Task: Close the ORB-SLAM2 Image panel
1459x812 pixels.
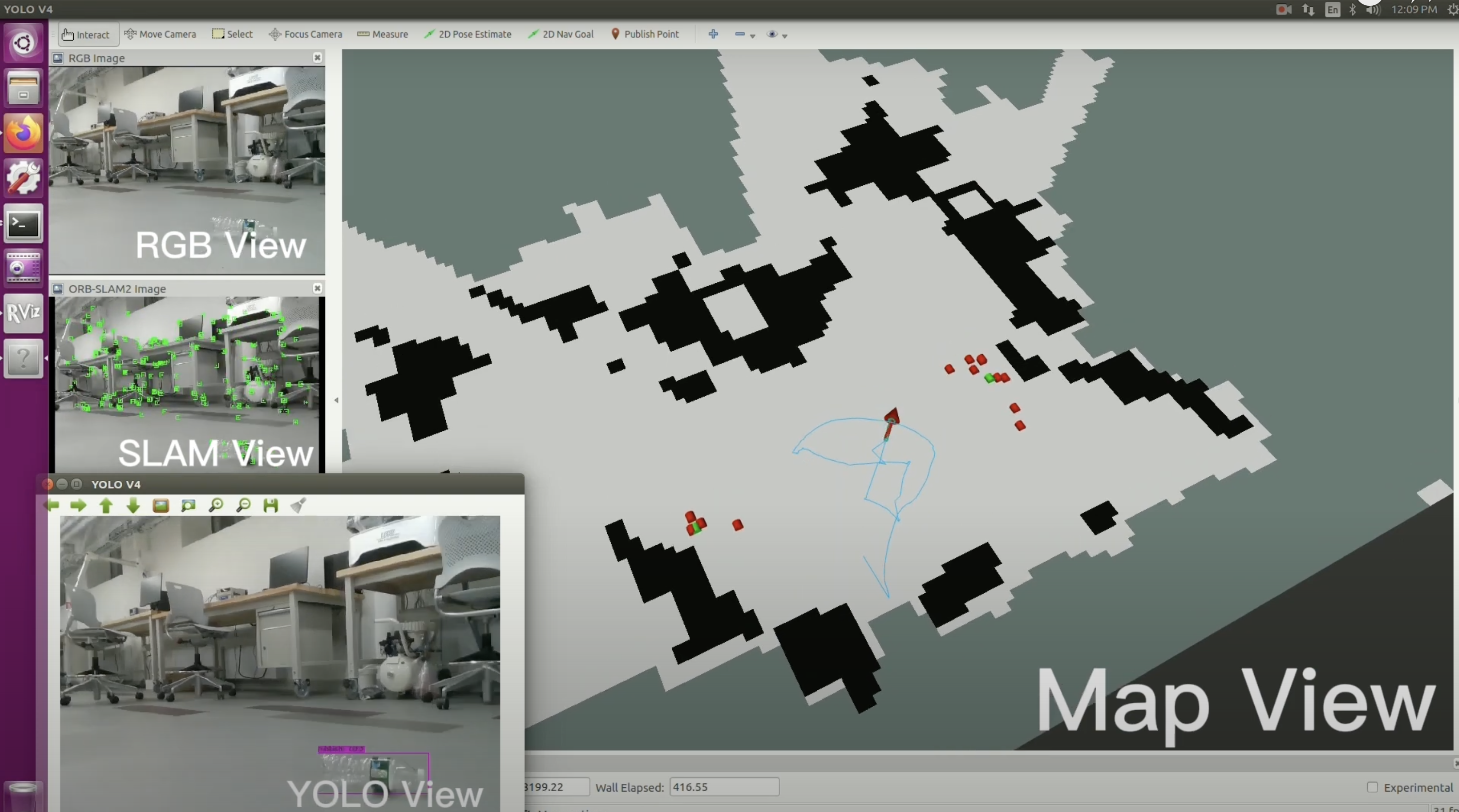Action: coord(317,288)
